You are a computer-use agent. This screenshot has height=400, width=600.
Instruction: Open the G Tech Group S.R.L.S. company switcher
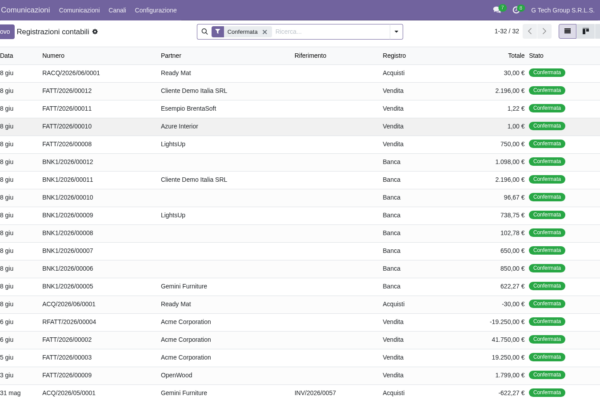coord(562,10)
